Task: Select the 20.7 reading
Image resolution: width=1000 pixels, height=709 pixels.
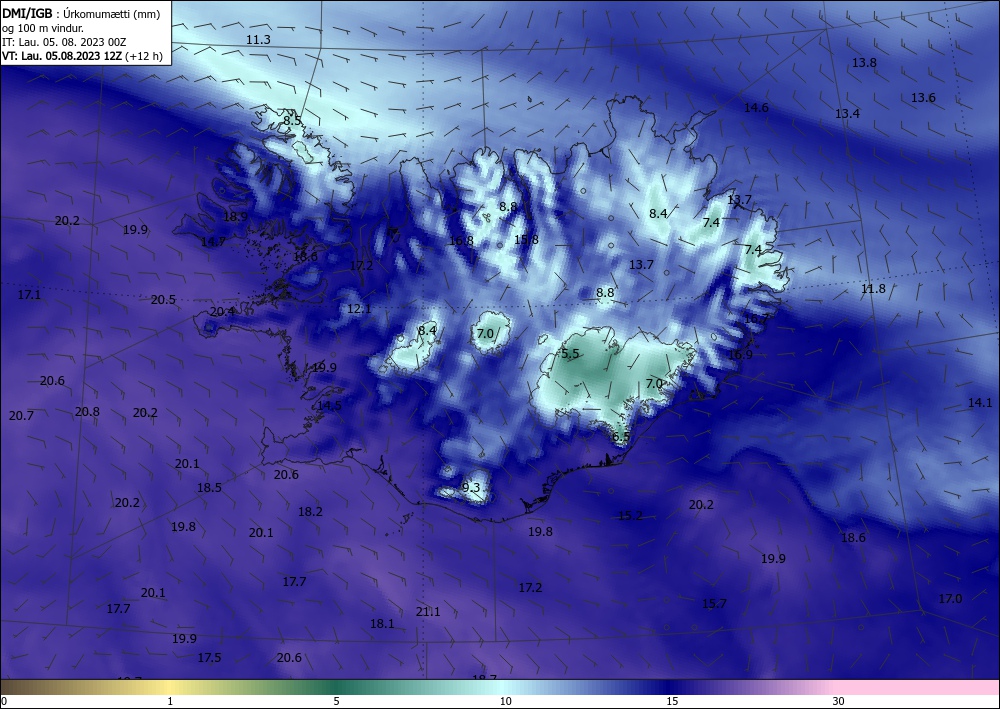Action: pos(21,415)
